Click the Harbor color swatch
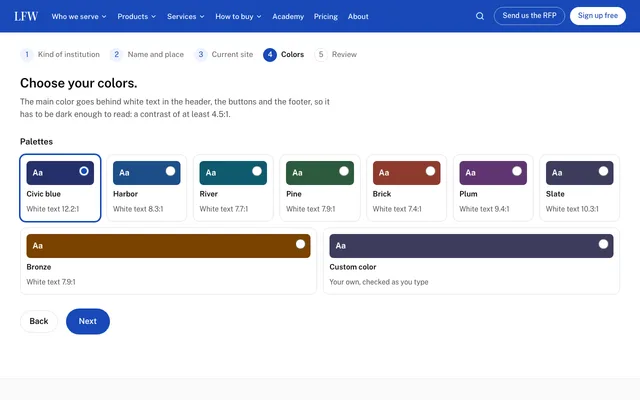Screen dimensions: 640x400 coord(147,173)
